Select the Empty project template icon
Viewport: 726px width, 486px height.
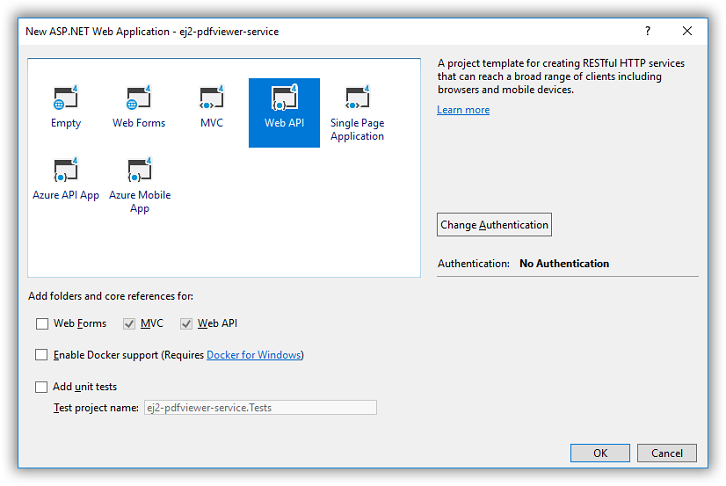pos(66,98)
